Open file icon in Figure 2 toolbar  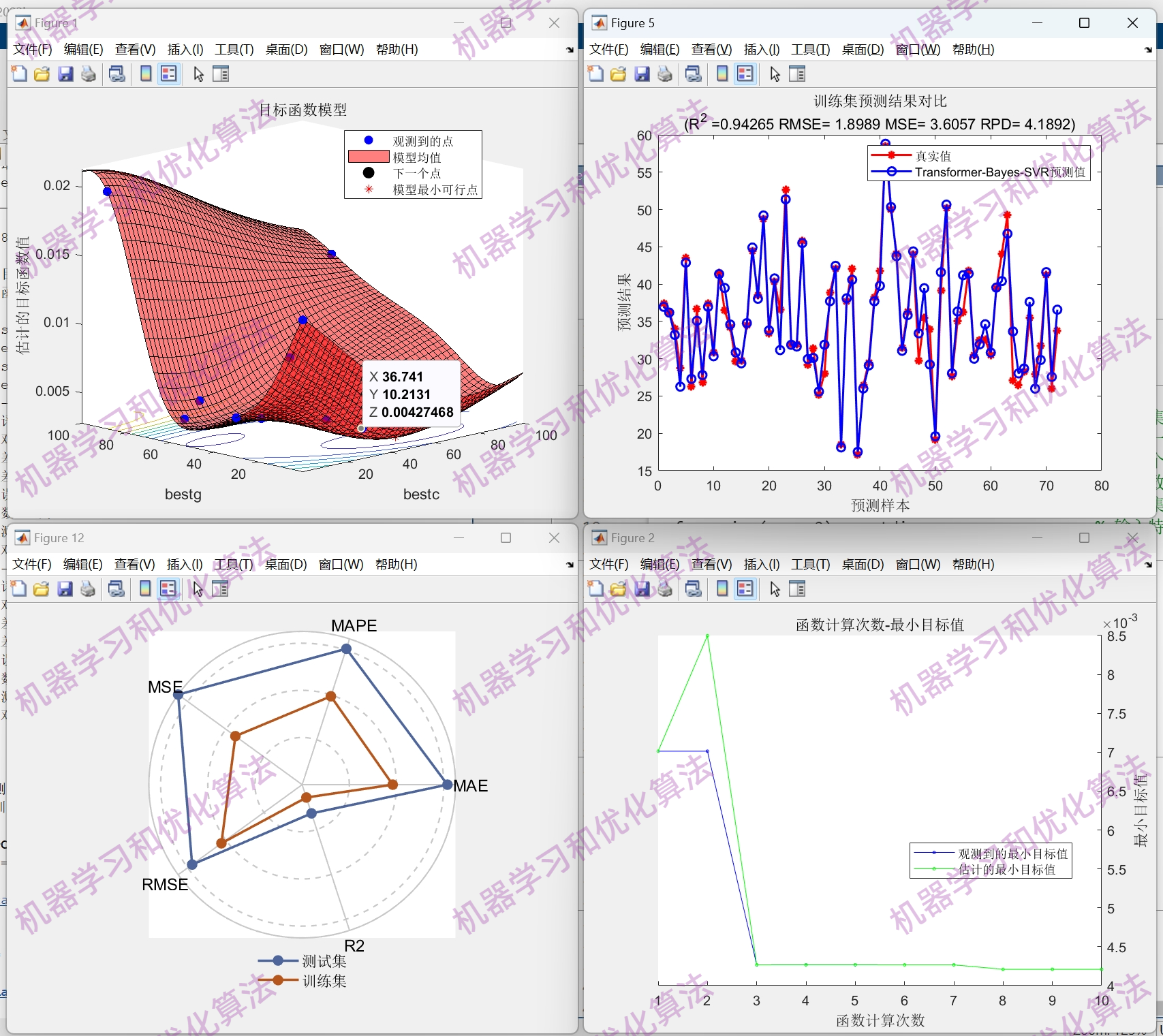pyautogui.click(x=618, y=589)
